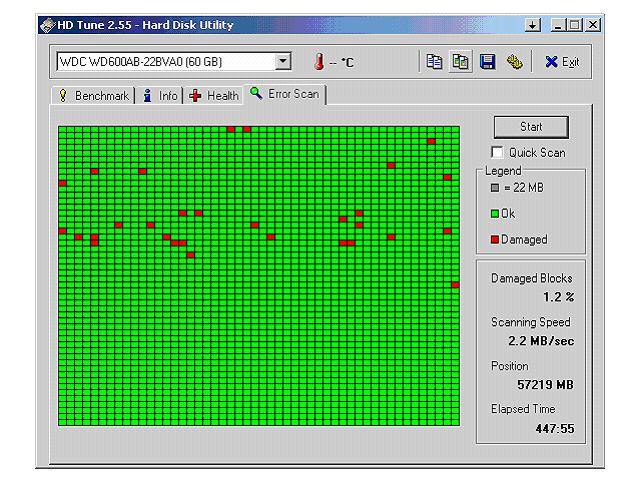This screenshot has width=640, height=480.
Task: Click the Exit button
Action: click(x=562, y=62)
